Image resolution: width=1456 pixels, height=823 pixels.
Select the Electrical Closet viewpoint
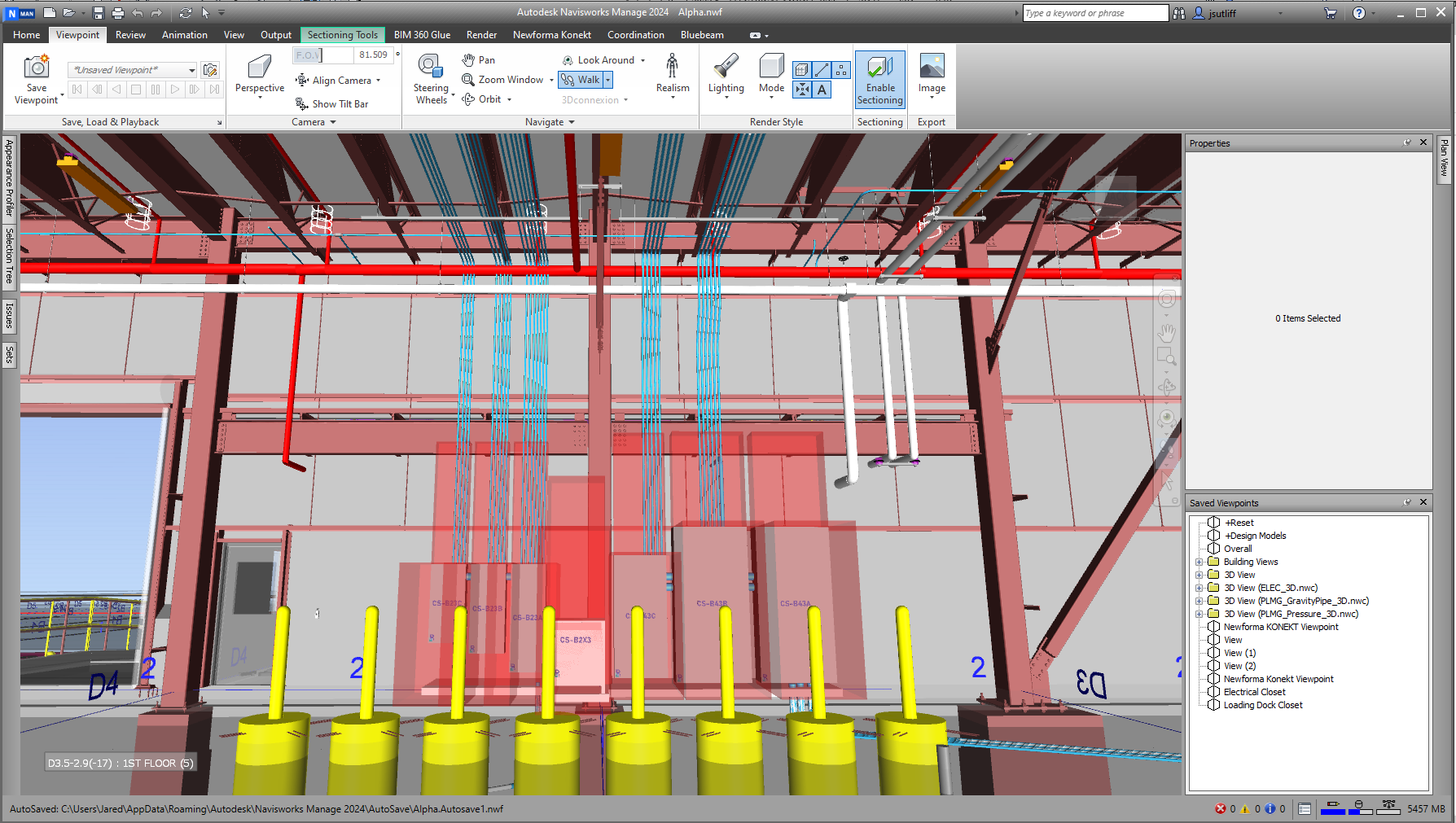[x=1254, y=692]
